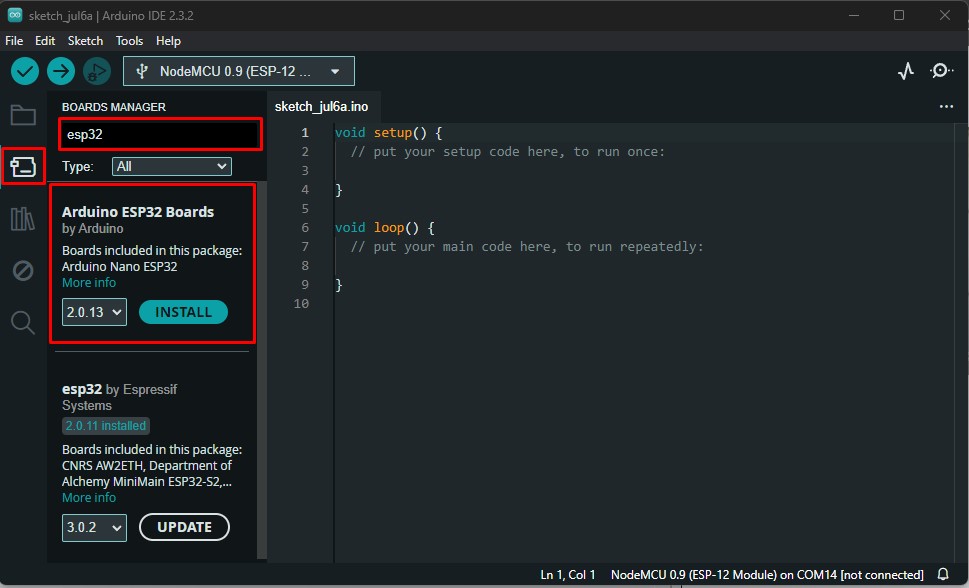
Task: Switch to the sketch_jul6a.ino tab
Action: 322,106
